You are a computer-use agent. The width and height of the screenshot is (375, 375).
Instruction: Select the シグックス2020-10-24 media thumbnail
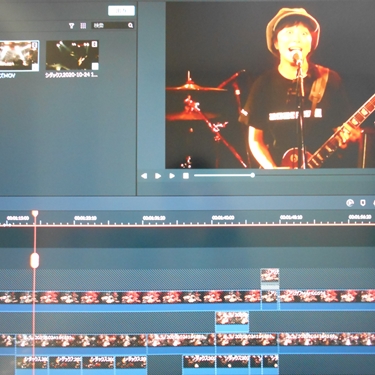pyautogui.click(x=72, y=55)
